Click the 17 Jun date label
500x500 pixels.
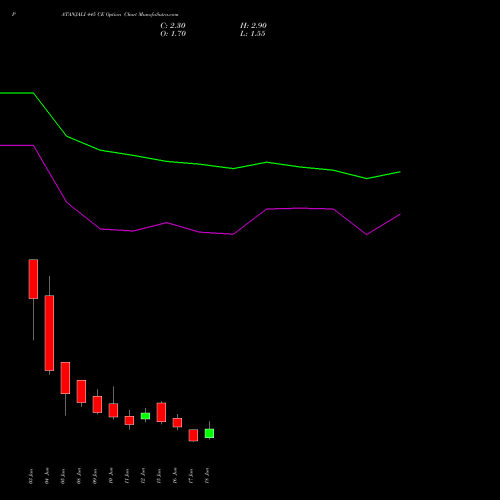[191, 476]
